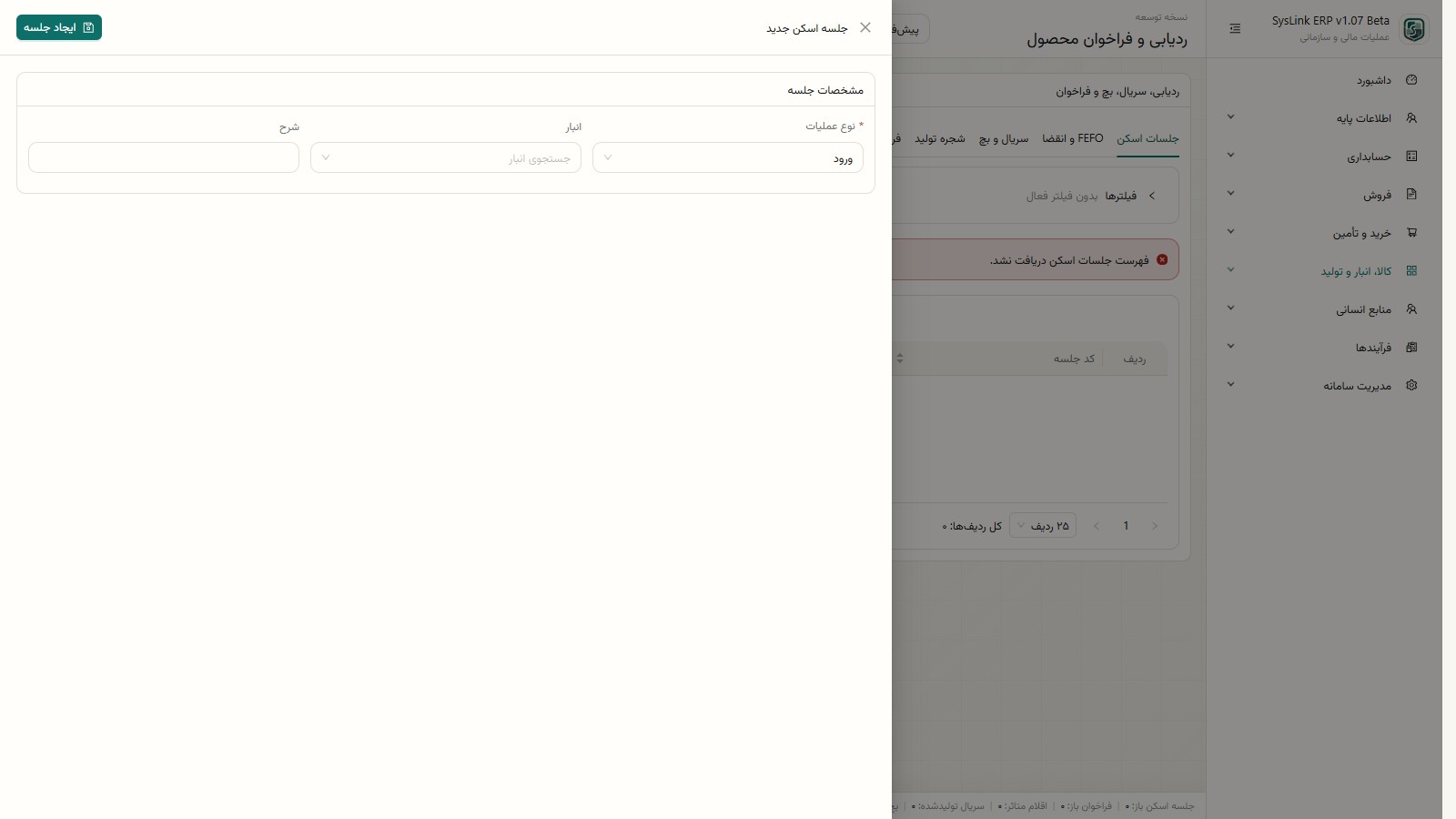This screenshot has width=1456, height=819.
Task: Expand the فروش menu chevron
Action: pos(1230,193)
